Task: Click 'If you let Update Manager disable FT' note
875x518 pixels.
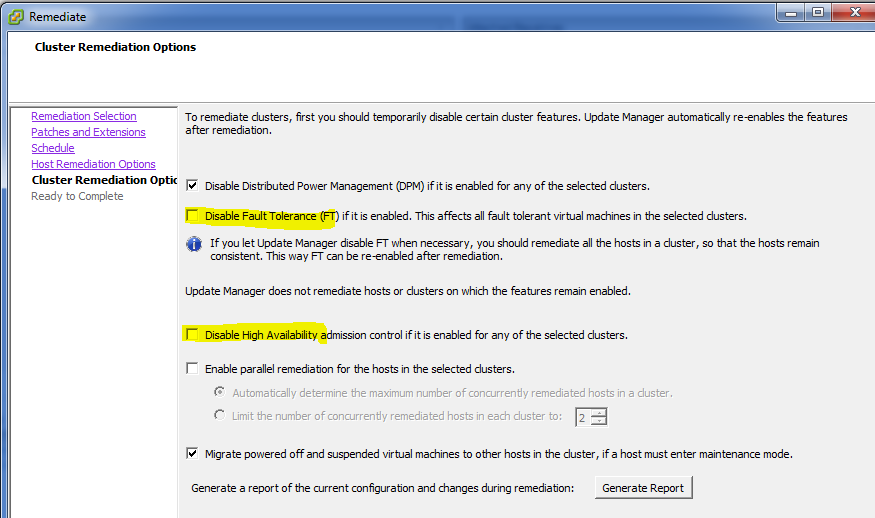Action: [515, 250]
